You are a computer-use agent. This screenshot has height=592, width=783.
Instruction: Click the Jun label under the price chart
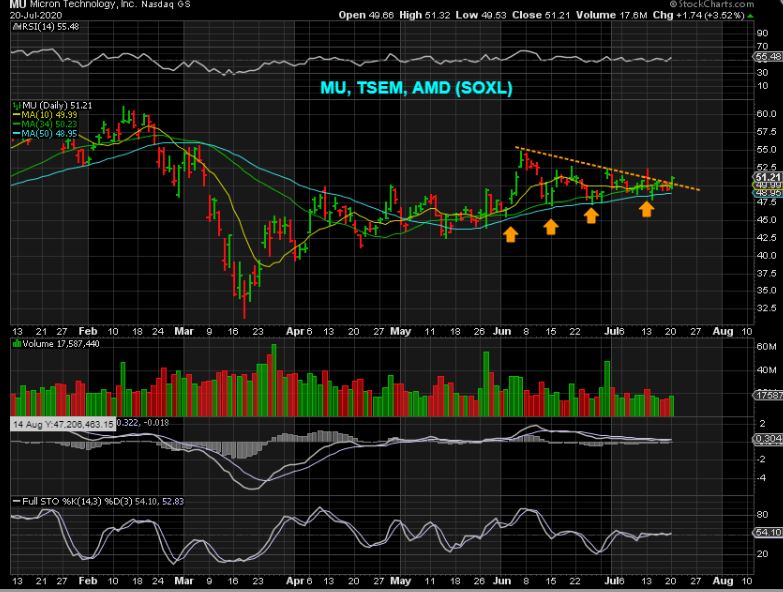502,331
